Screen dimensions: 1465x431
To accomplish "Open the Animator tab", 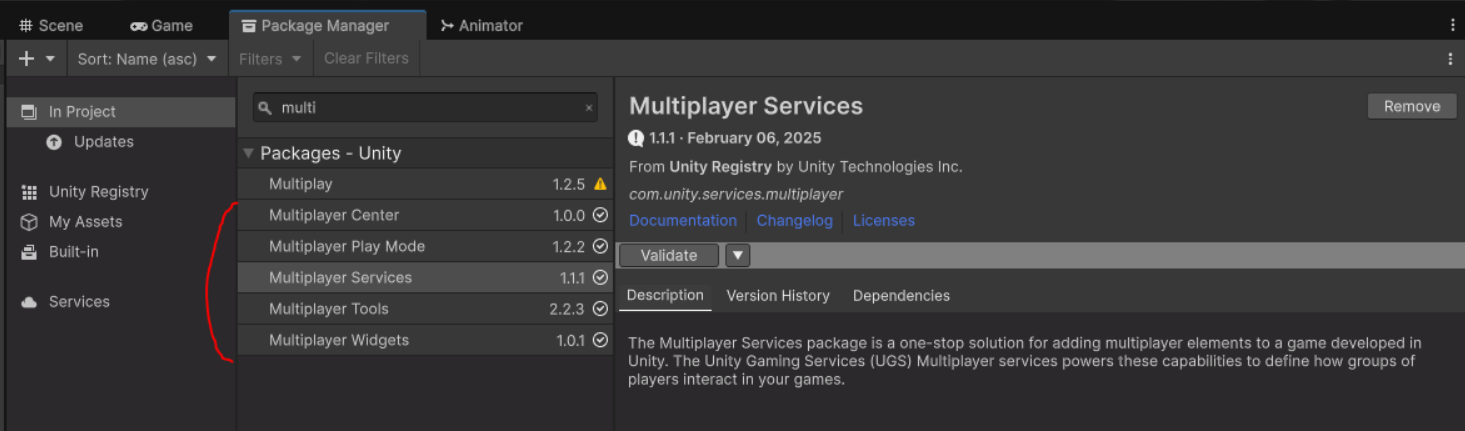I will click(x=481, y=25).
